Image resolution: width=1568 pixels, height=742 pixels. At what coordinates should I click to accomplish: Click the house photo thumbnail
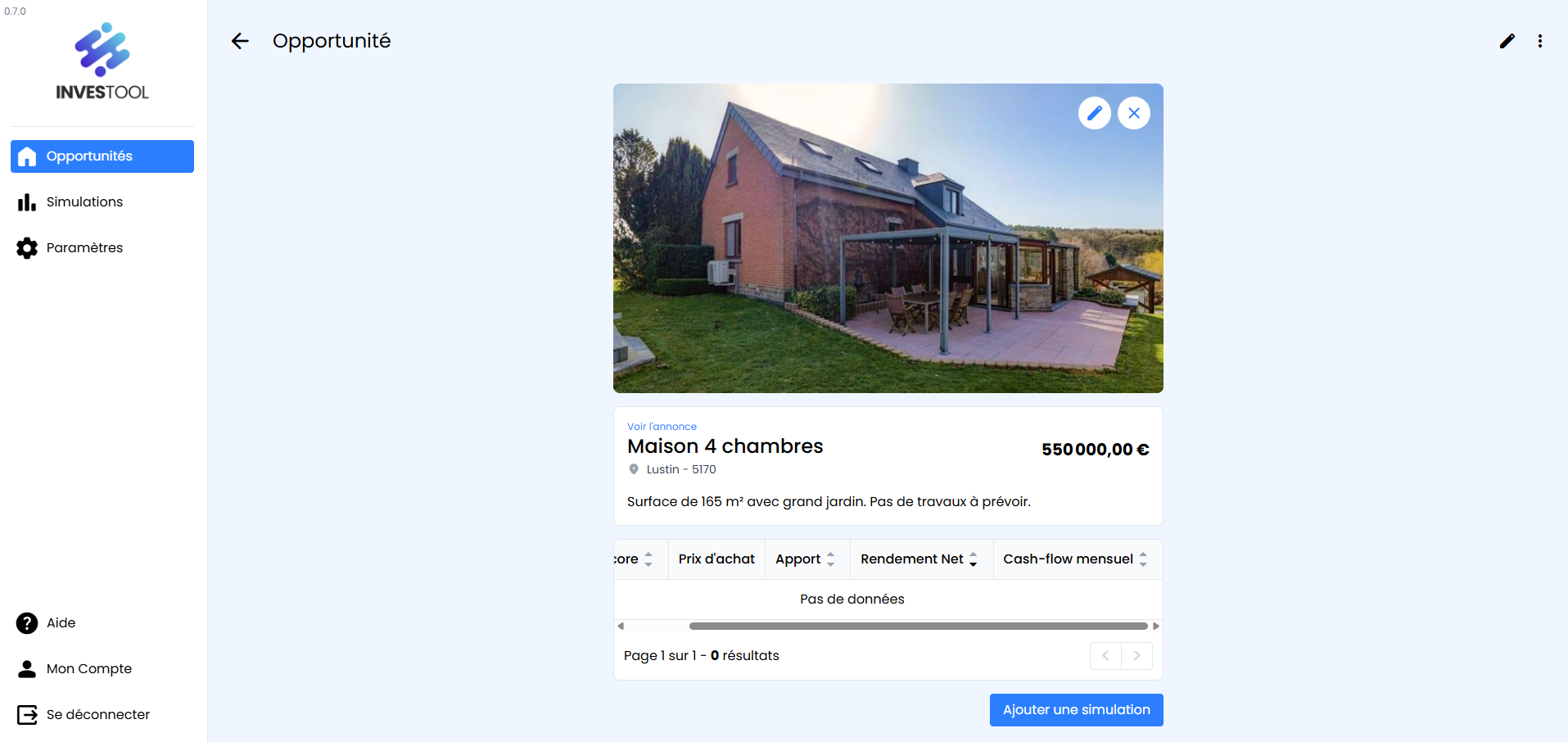point(888,238)
